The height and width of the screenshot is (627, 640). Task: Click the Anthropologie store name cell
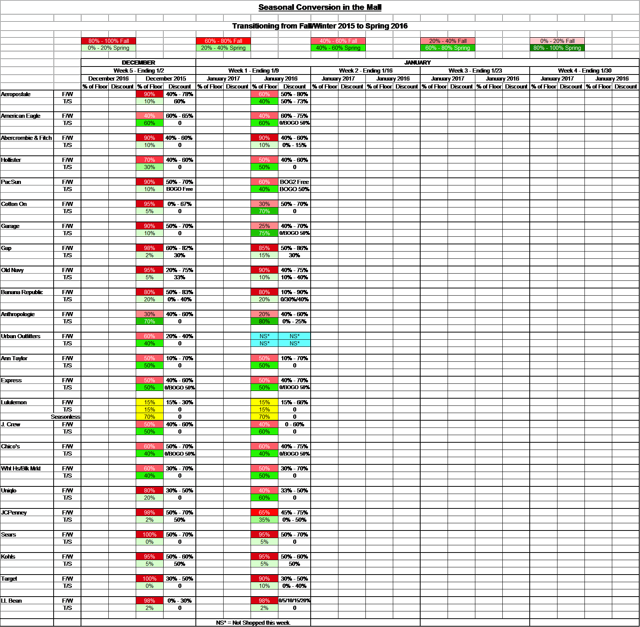click(27, 314)
